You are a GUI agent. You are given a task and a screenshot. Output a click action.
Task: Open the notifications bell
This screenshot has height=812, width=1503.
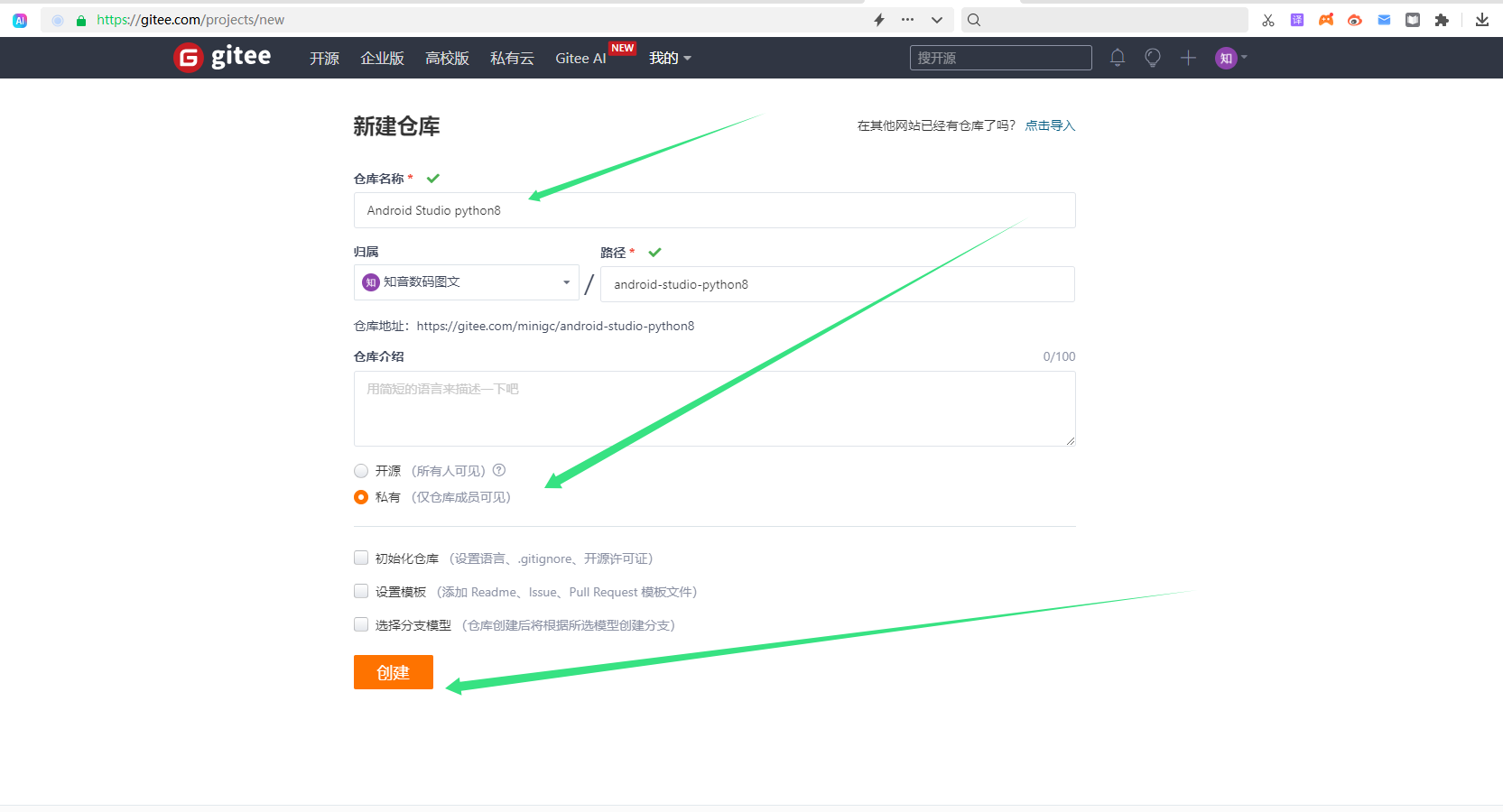(x=1118, y=58)
